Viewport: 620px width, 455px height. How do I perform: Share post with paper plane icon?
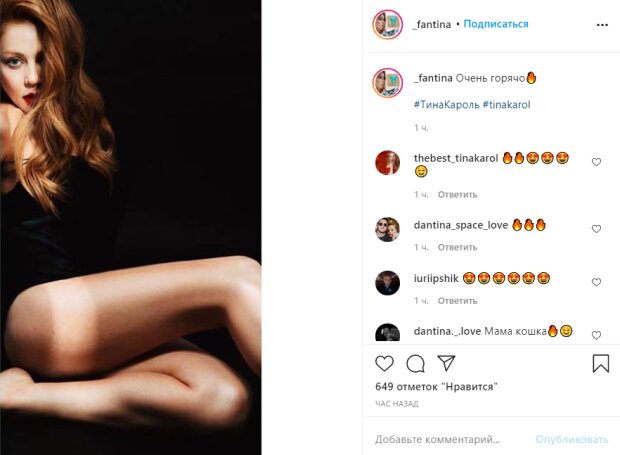pos(446,363)
